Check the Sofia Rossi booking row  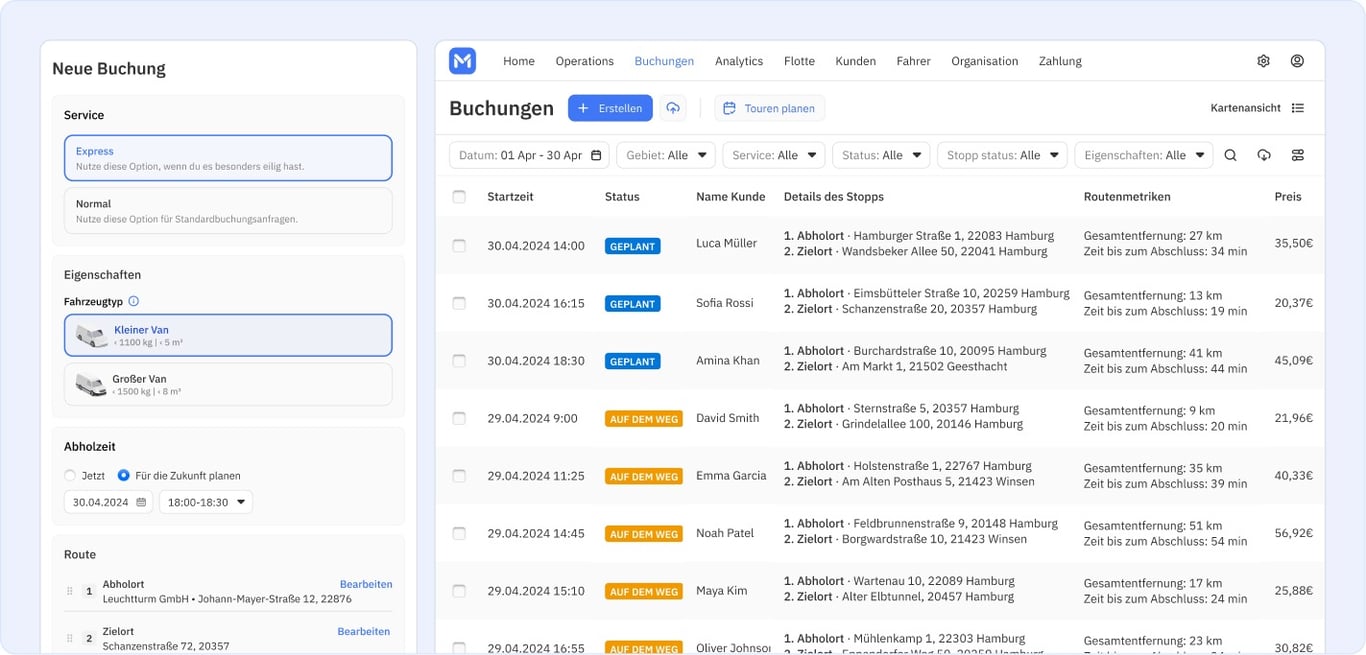click(x=459, y=303)
